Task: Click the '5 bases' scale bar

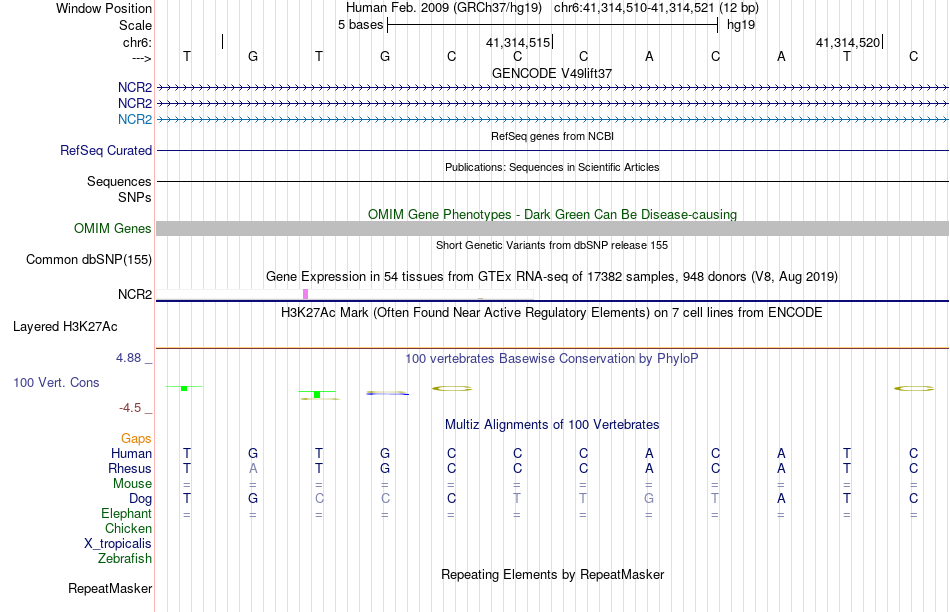Action: pos(553,25)
